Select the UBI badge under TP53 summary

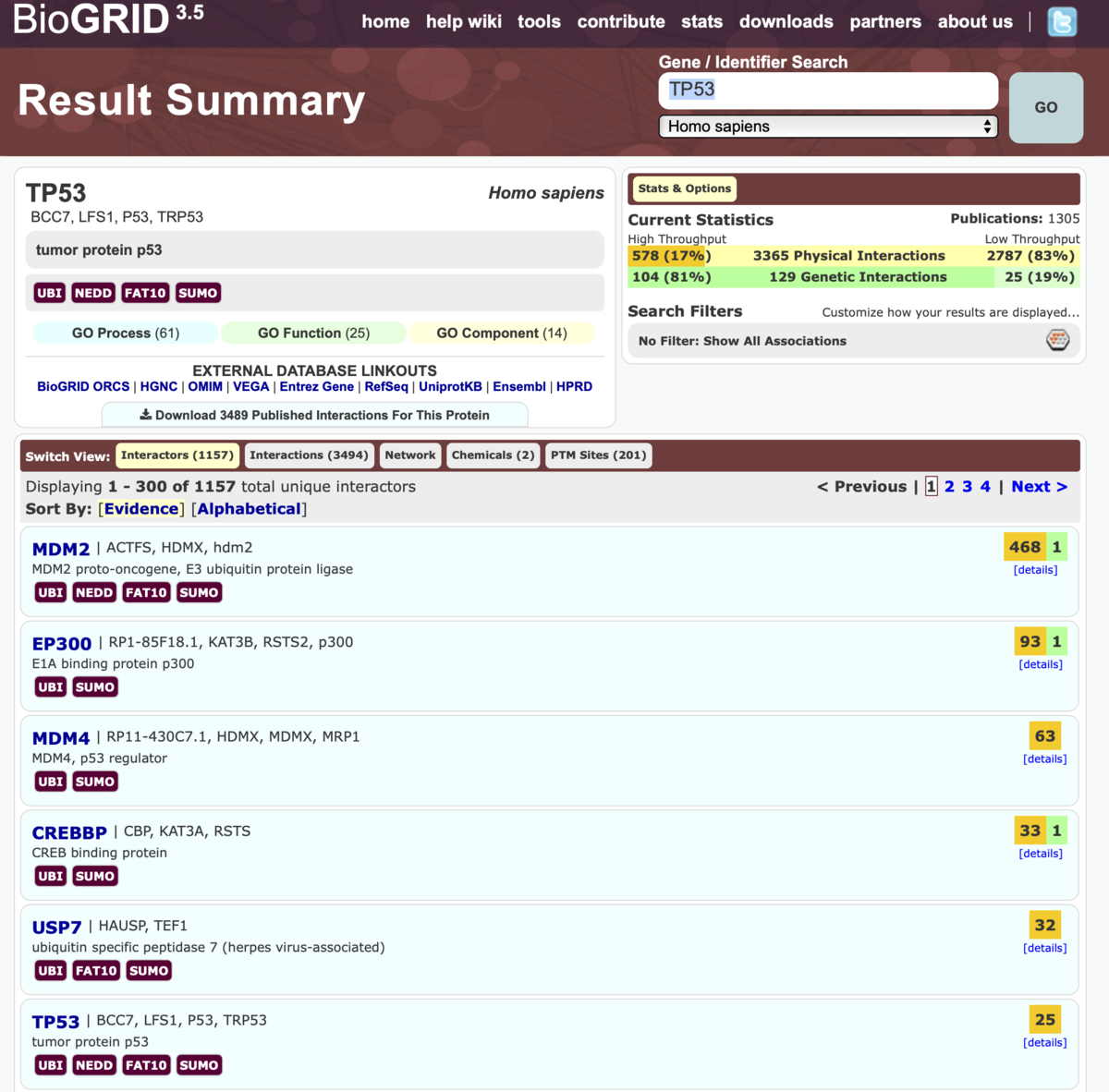(x=50, y=292)
